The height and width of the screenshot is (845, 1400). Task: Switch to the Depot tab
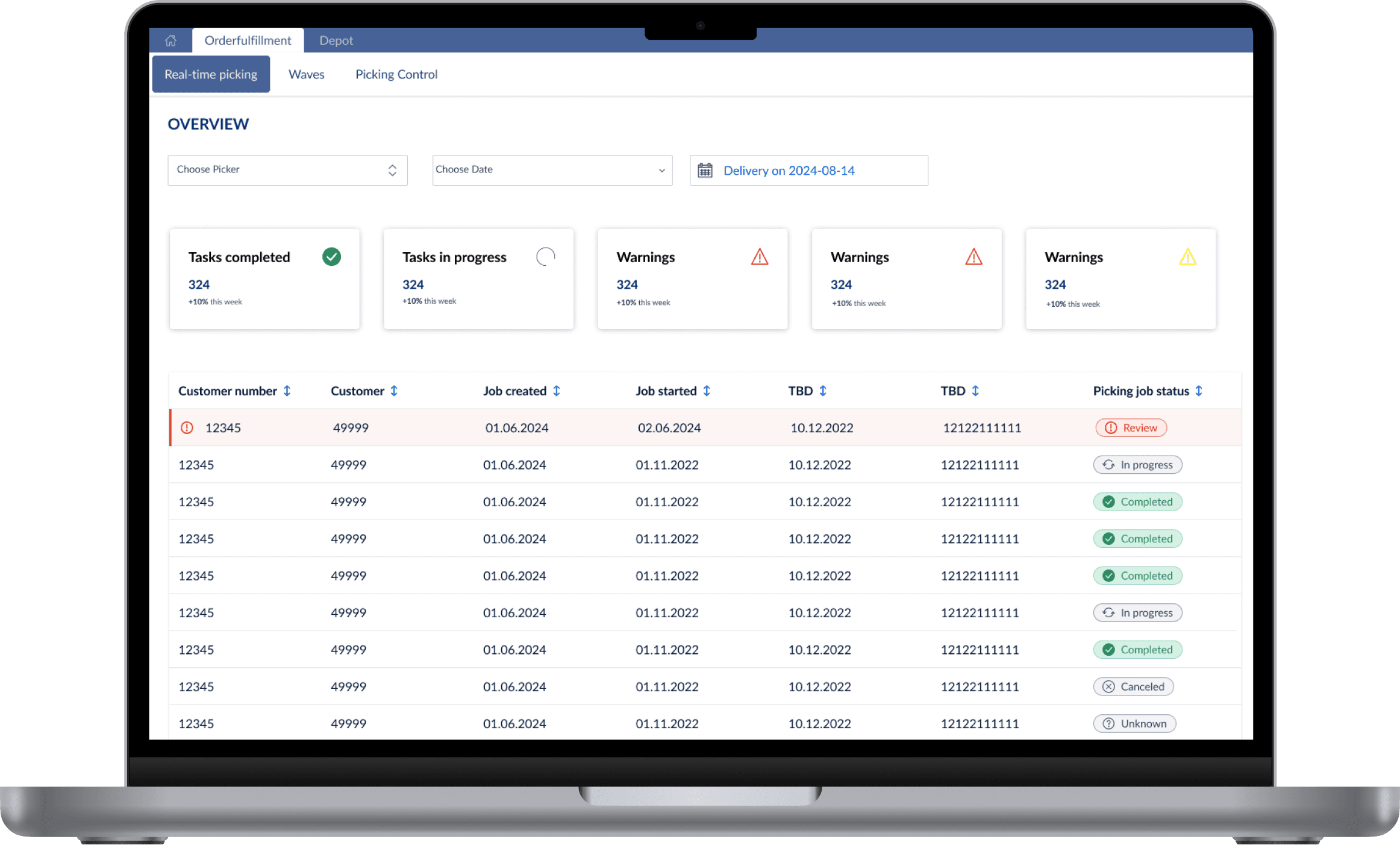[x=336, y=40]
